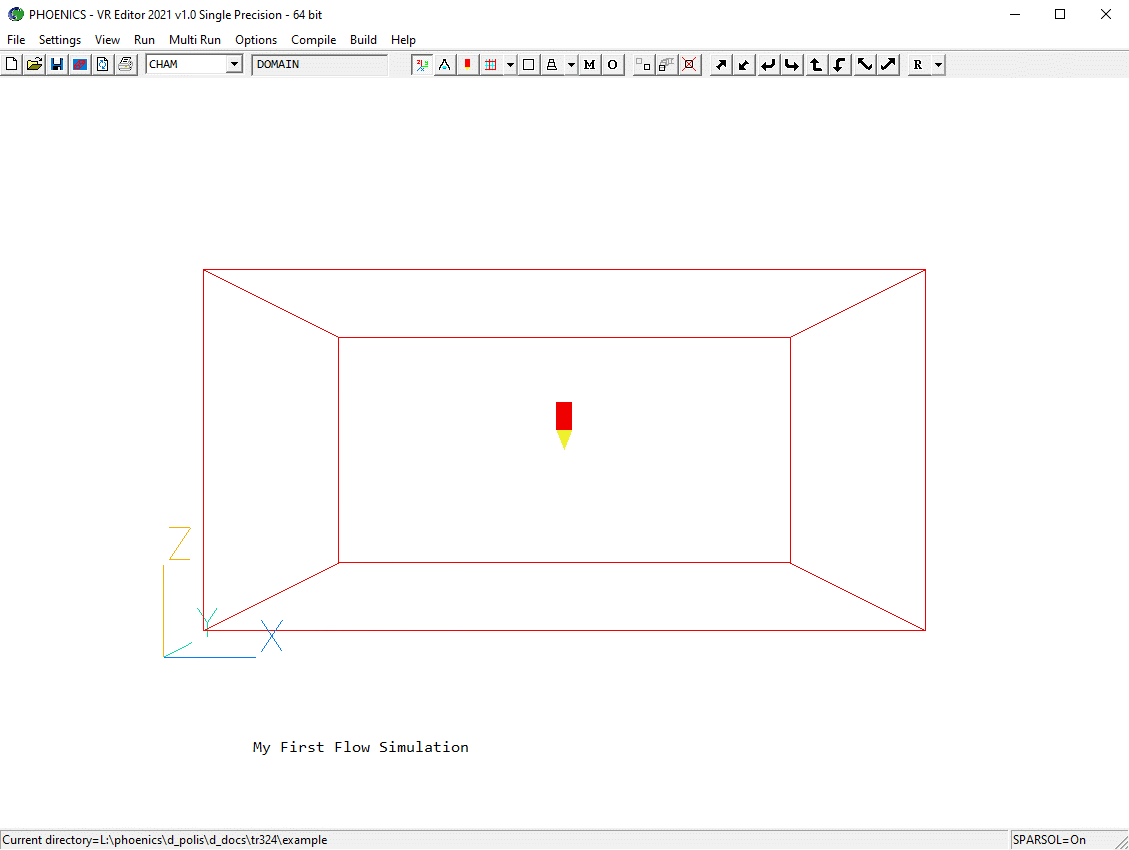Image resolution: width=1129 pixels, height=850 pixels.
Task: Toggle the axes display icon
Action: (422, 65)
